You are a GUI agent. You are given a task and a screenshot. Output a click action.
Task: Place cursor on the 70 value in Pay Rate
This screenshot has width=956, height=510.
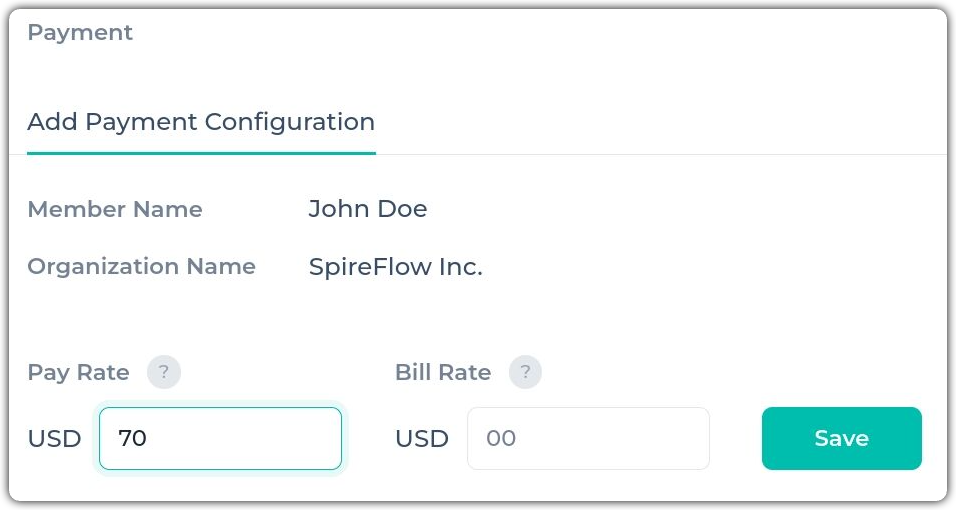pyautogui.click(x=132, y=438)
